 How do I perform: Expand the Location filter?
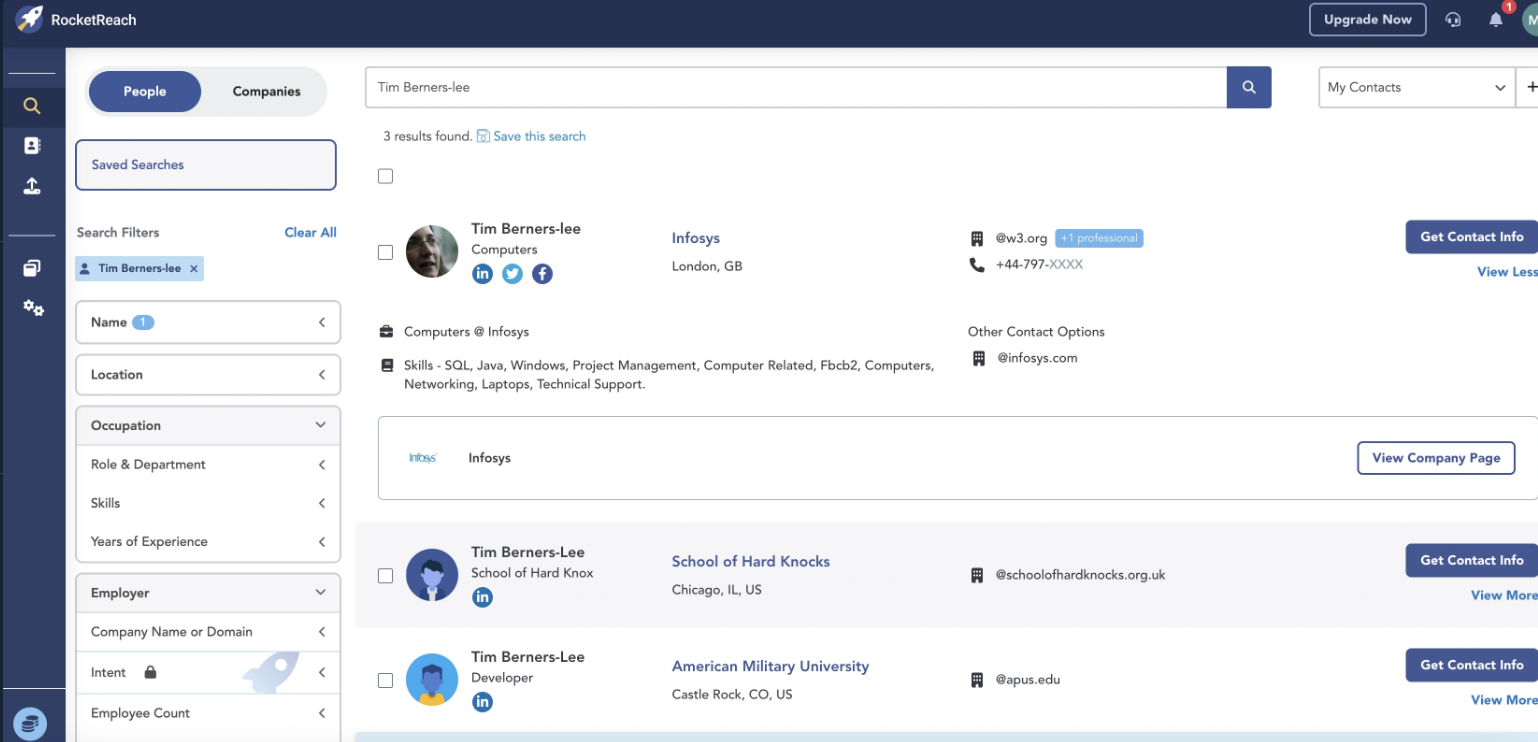click(x=208, y=374)
